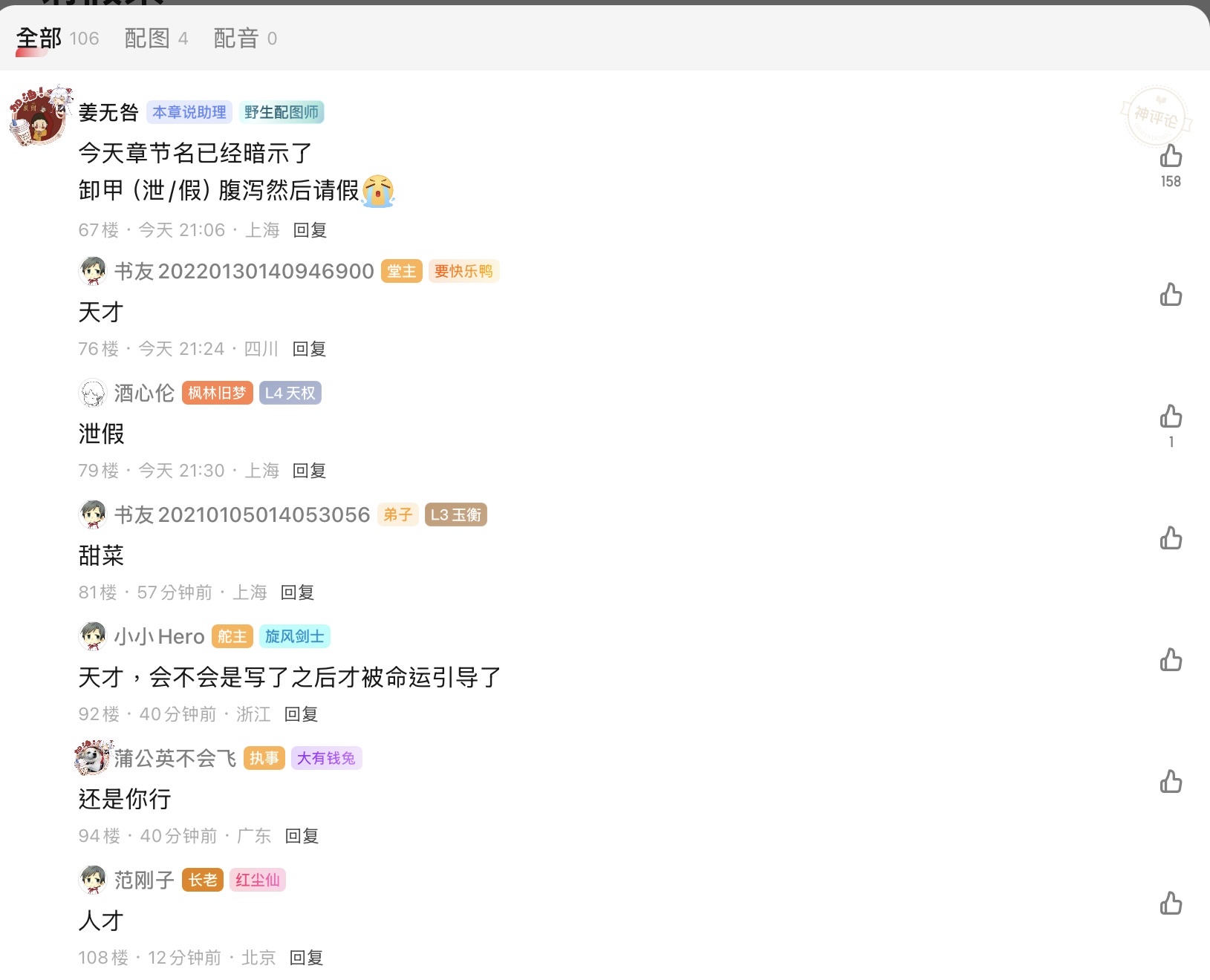Like 小小Hero's comment

pyautogui.click(x=1171, y=660)
